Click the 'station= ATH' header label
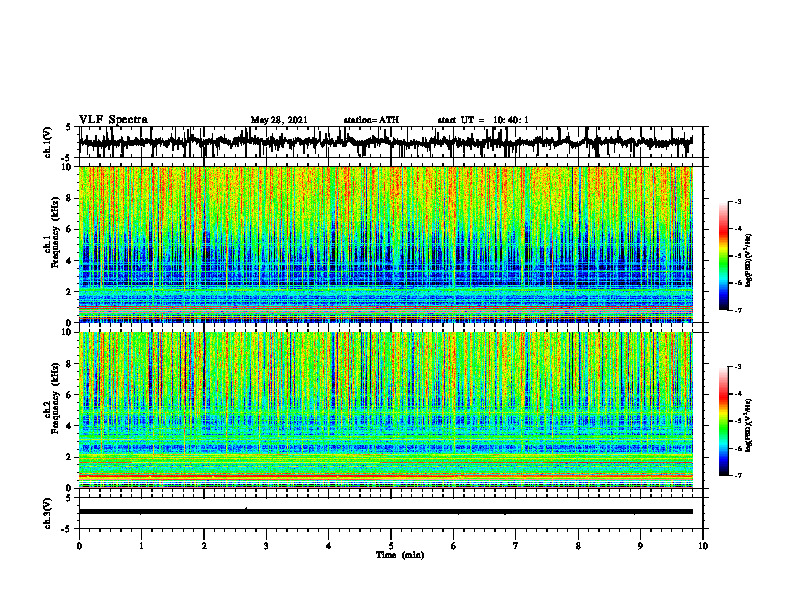 (371, 120)
